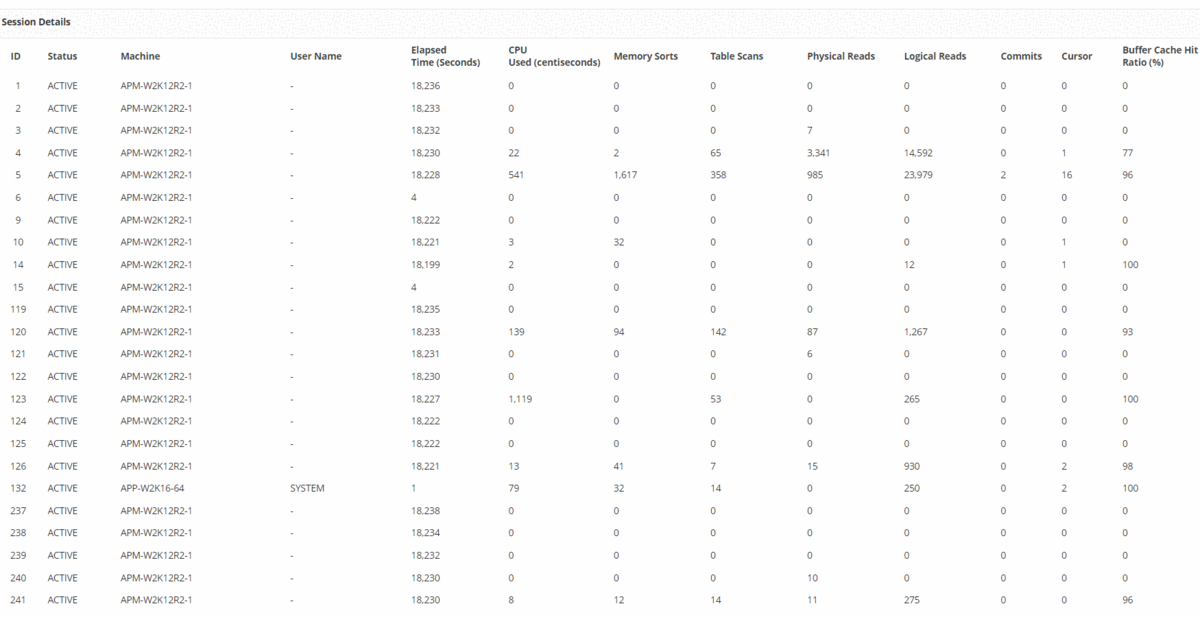Click the CPU Used (centiseconds) header

tap(554, 56)
